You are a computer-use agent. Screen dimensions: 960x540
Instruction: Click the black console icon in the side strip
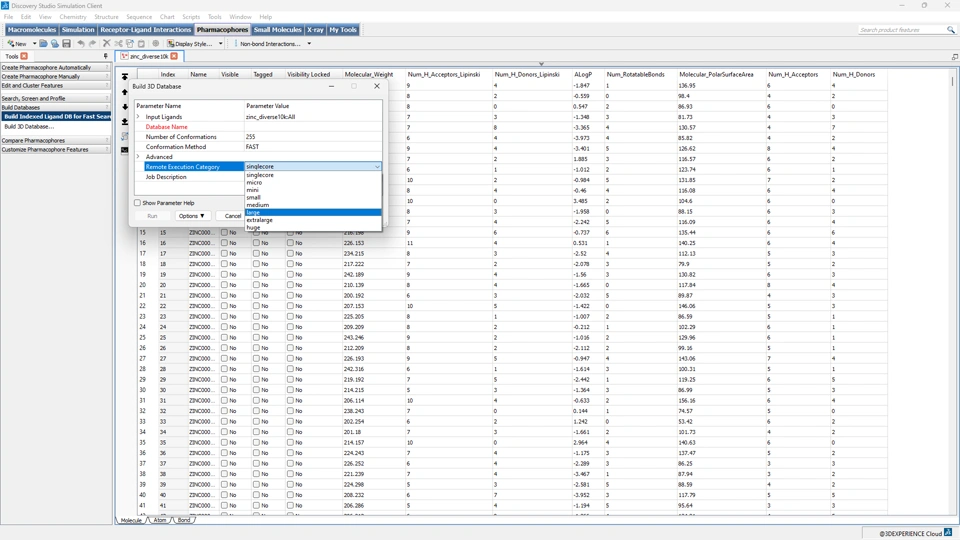coord(125,149)
